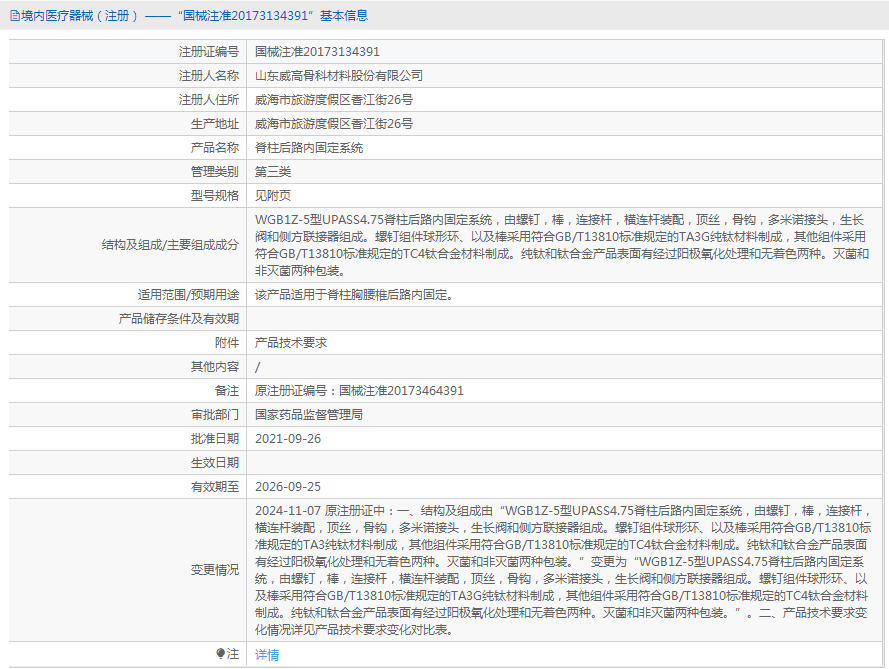Image resolution: width=889 pixels, height=669 pixels.
Task: Click the intended use text 该产品适用于脊柱胸腰椎后路内固定
Action: coord(355,295)
